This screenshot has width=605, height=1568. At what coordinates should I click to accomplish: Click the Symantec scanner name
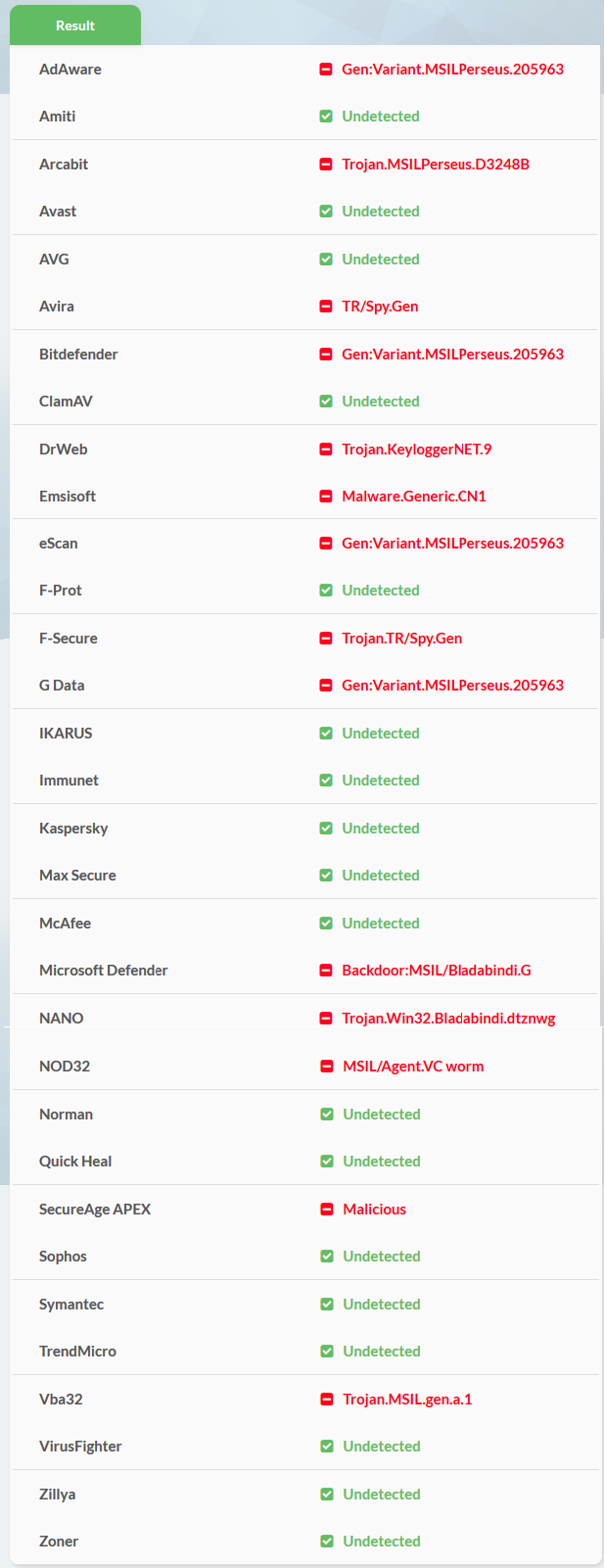click(71, 1305)
